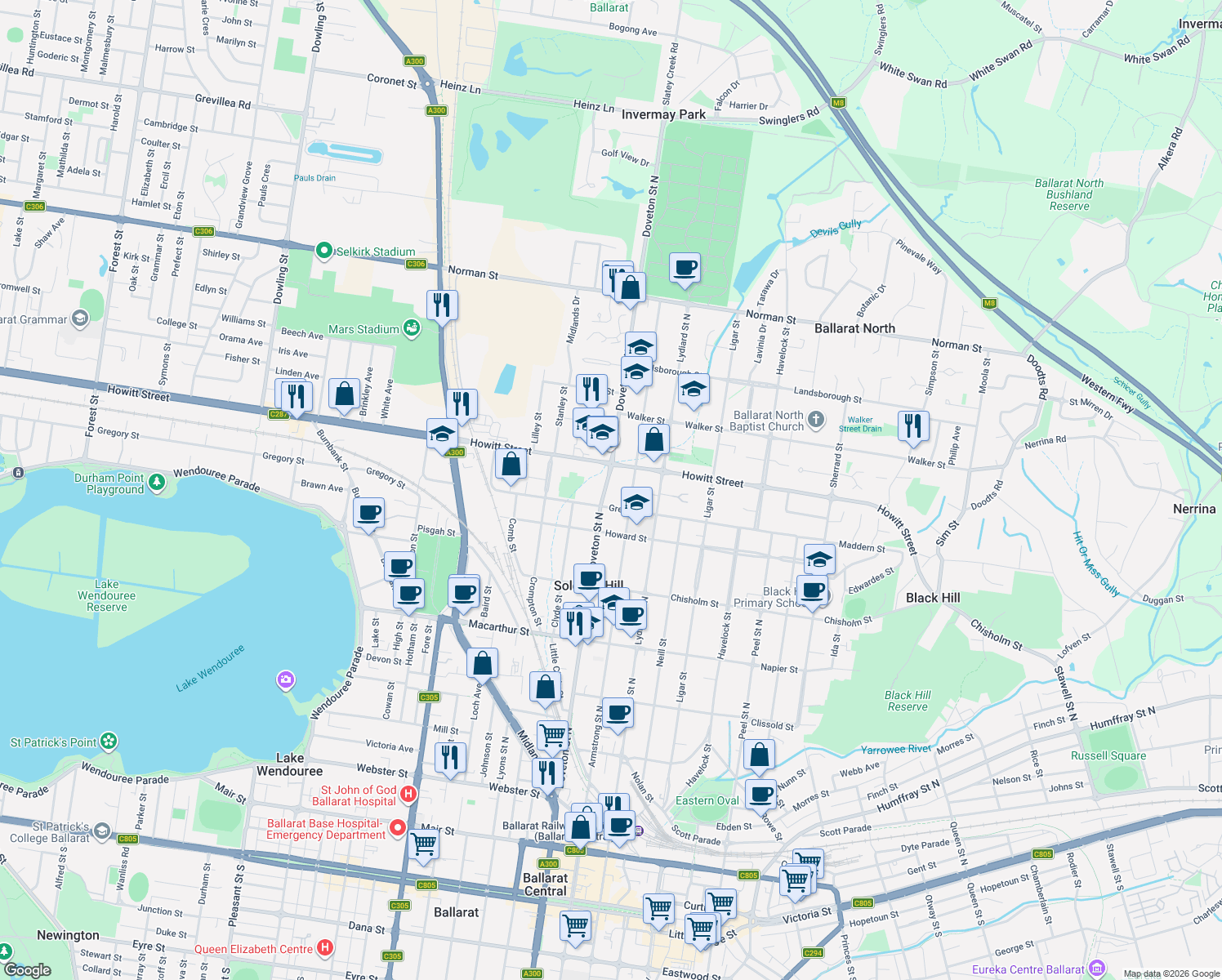Select the St John of God hospital H marker
Viewport: 1222px width, 980px height.
409,793
